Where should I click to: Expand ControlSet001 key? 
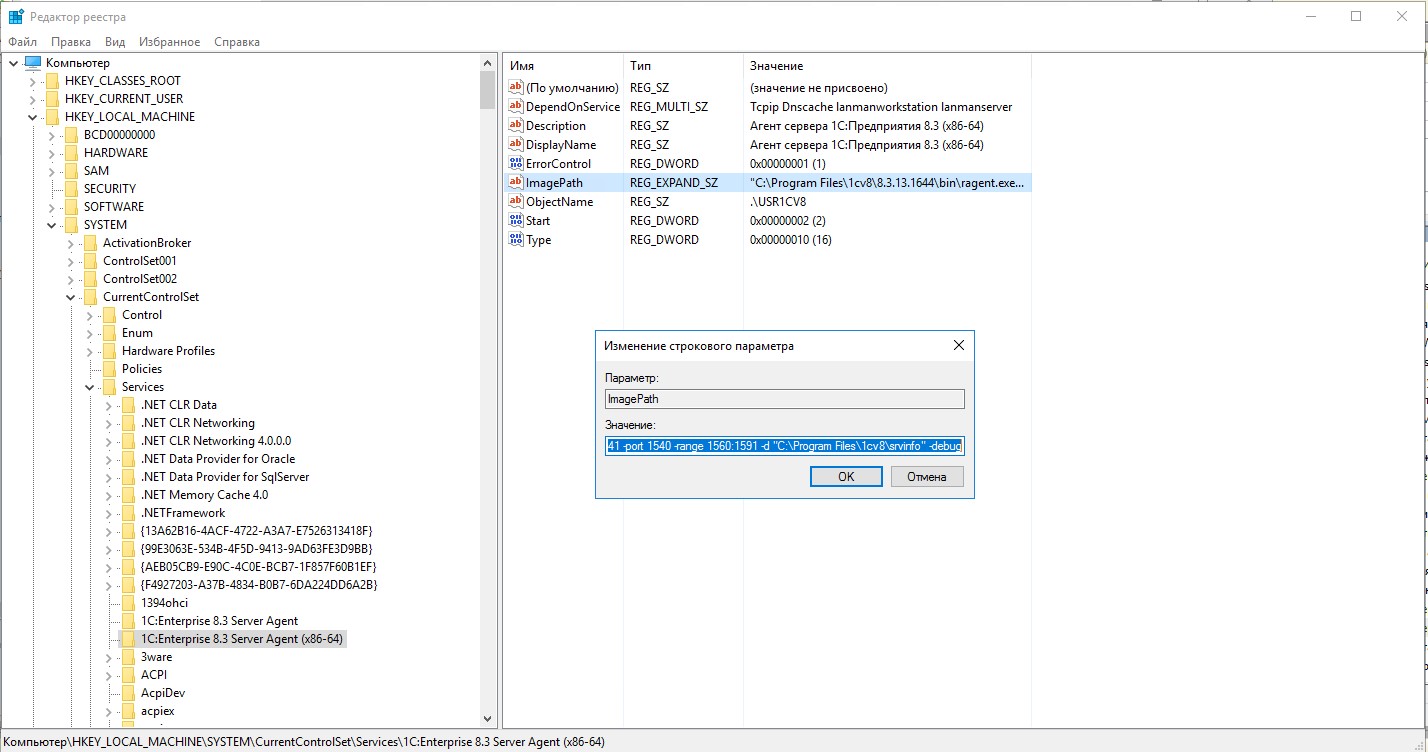pyautogui.click(x=70, y=261)
